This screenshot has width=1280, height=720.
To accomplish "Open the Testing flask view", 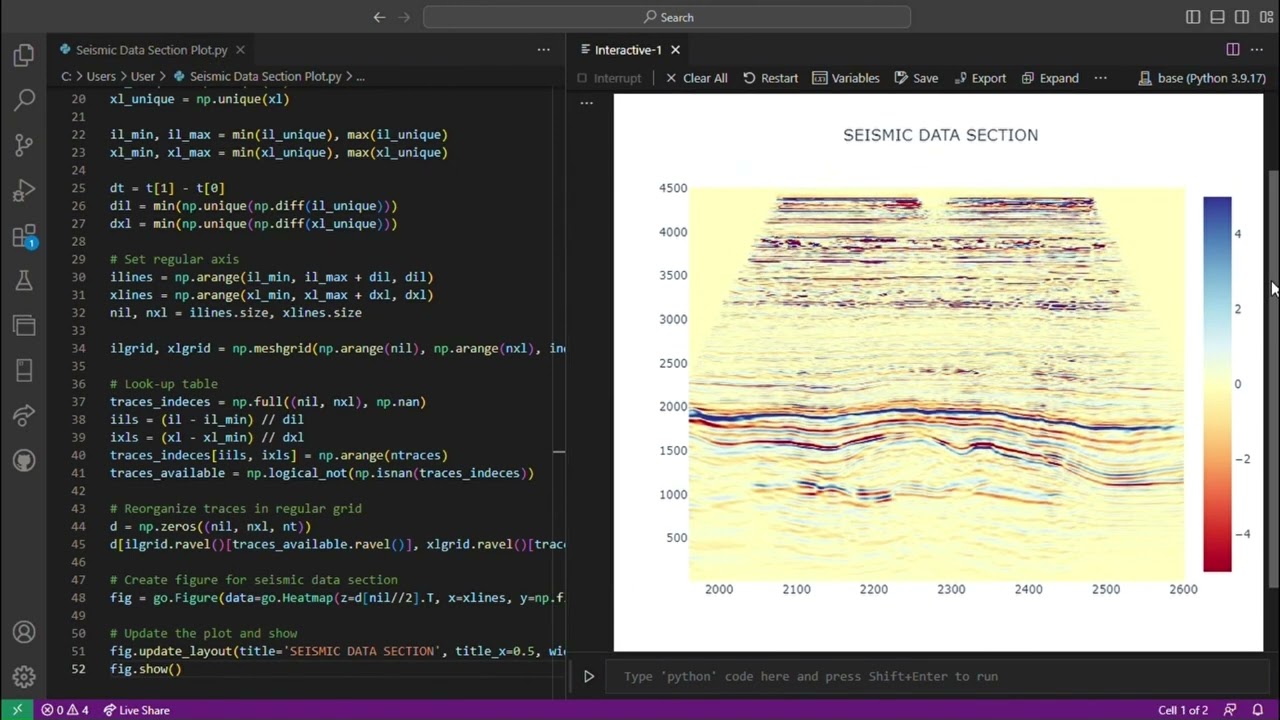I will (24, 281).
